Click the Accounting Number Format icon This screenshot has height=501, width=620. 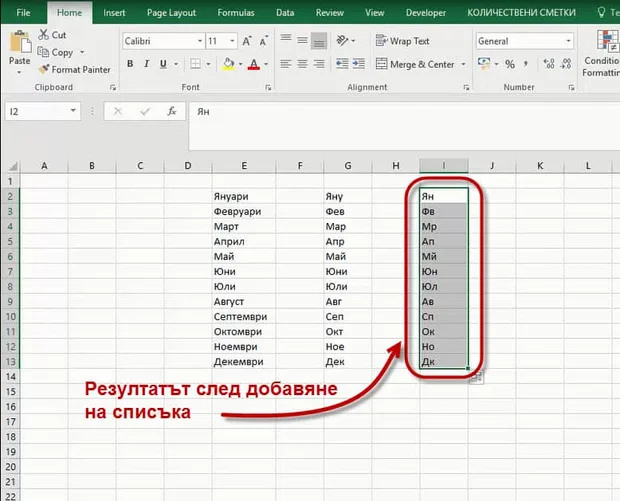(484, 64)
